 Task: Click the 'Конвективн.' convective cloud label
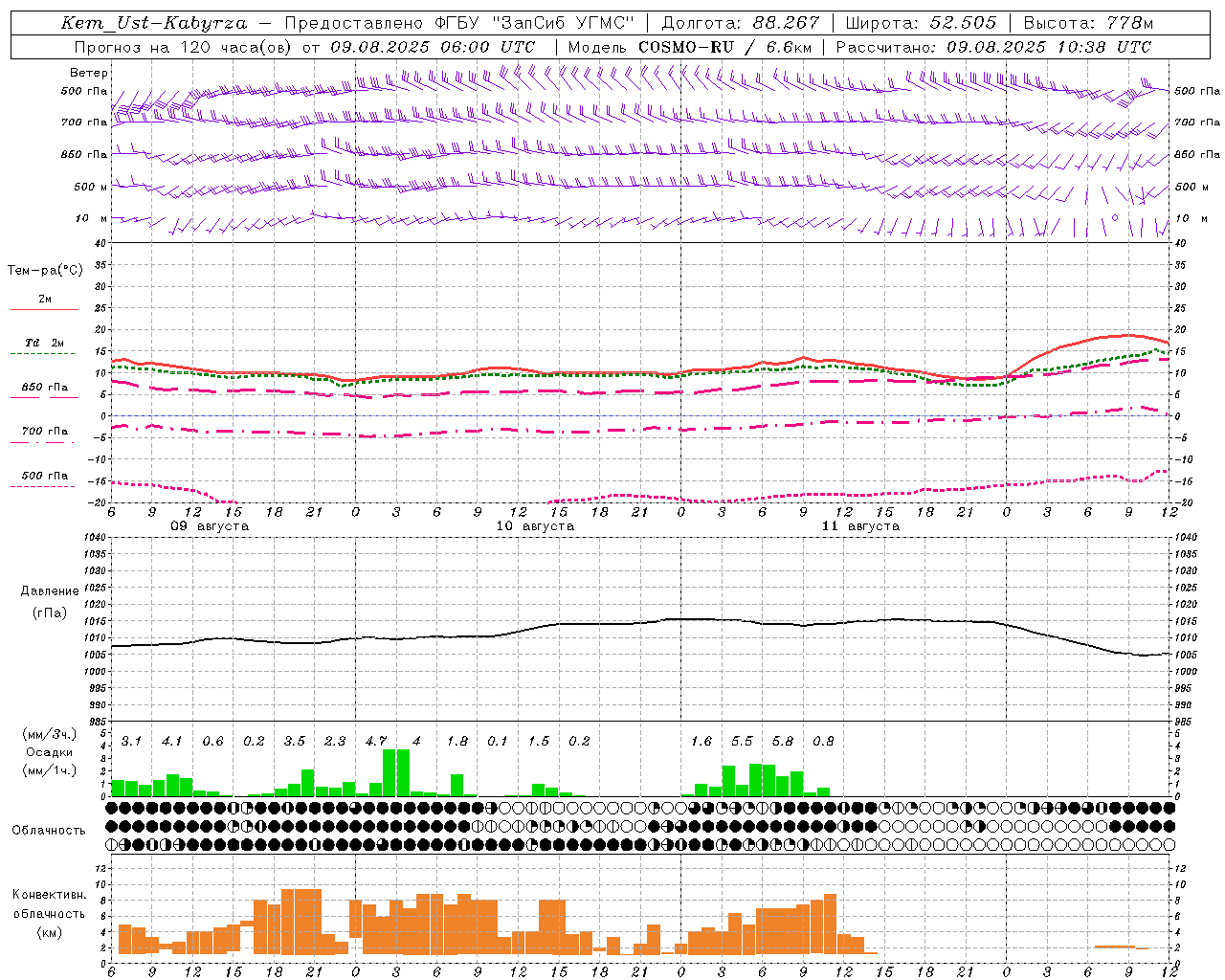[50, 895]
